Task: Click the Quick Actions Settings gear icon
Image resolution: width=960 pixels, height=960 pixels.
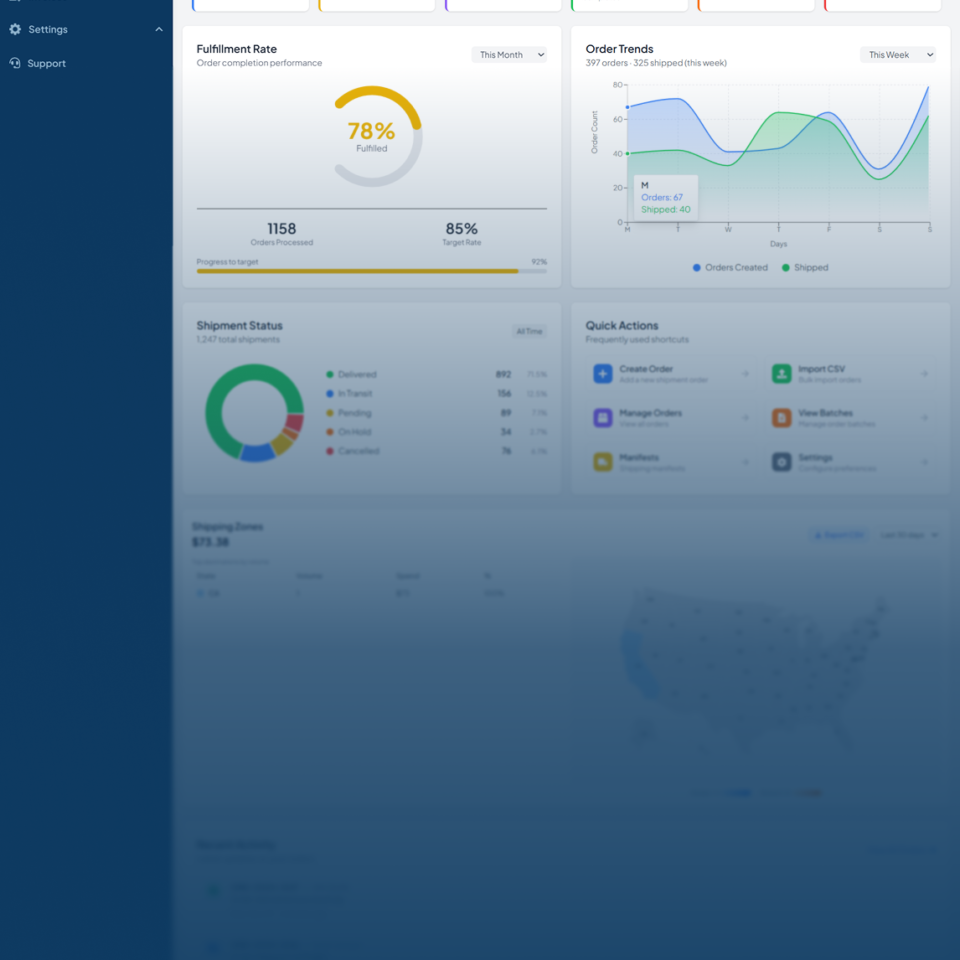Action: point(781,462)
